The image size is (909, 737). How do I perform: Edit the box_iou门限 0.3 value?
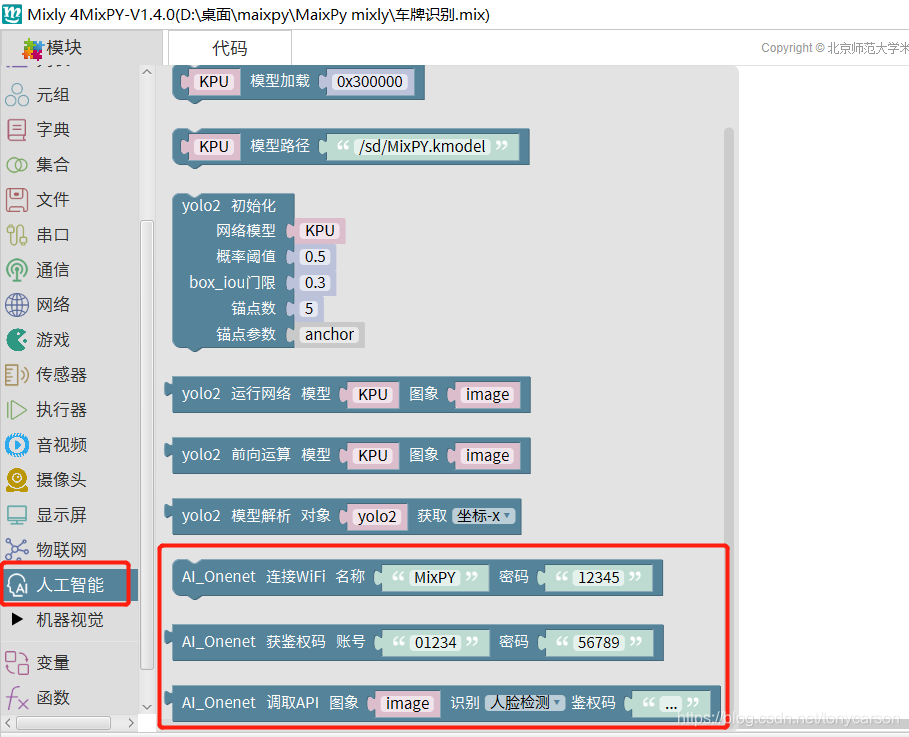coord(315,282)
